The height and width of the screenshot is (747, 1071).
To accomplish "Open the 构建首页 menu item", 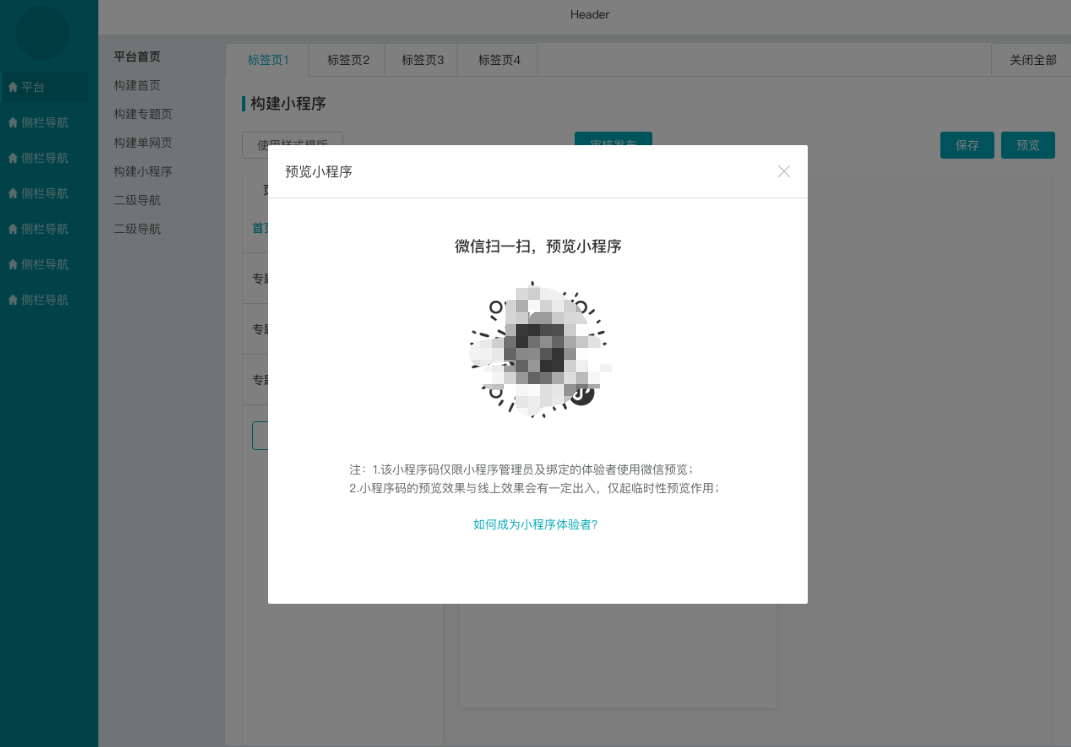I will click(137, 85).
